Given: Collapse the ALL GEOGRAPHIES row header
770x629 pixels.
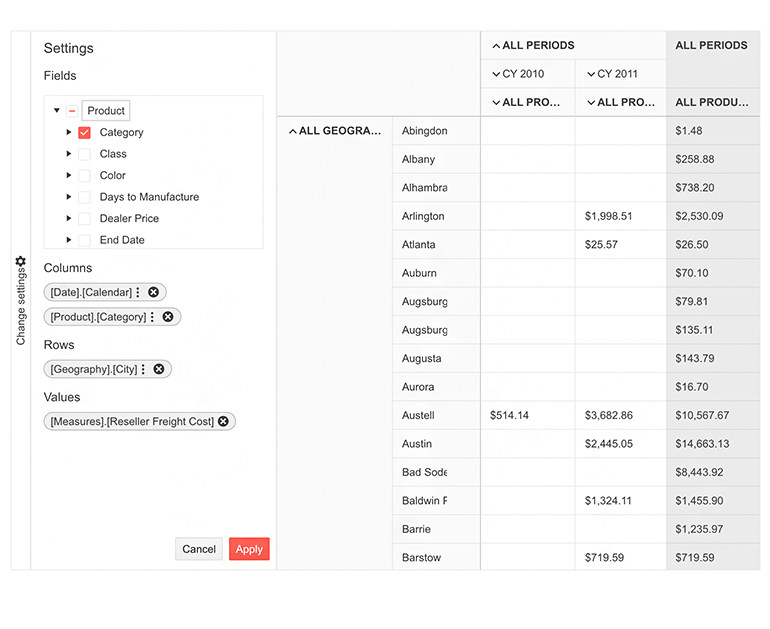Looking at the screenshot, I should [x=292, y=131].
